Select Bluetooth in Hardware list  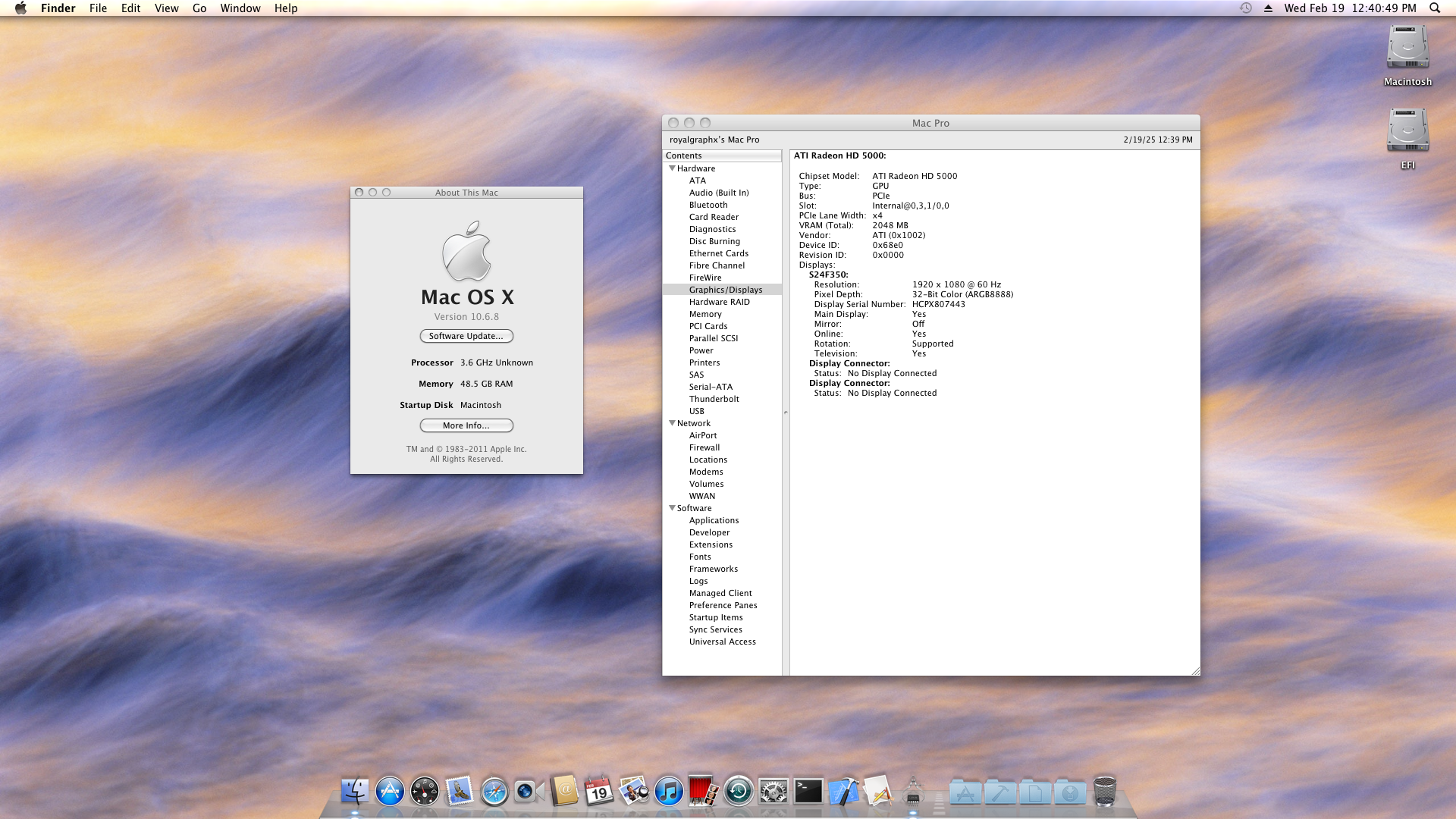coord(722,205)
